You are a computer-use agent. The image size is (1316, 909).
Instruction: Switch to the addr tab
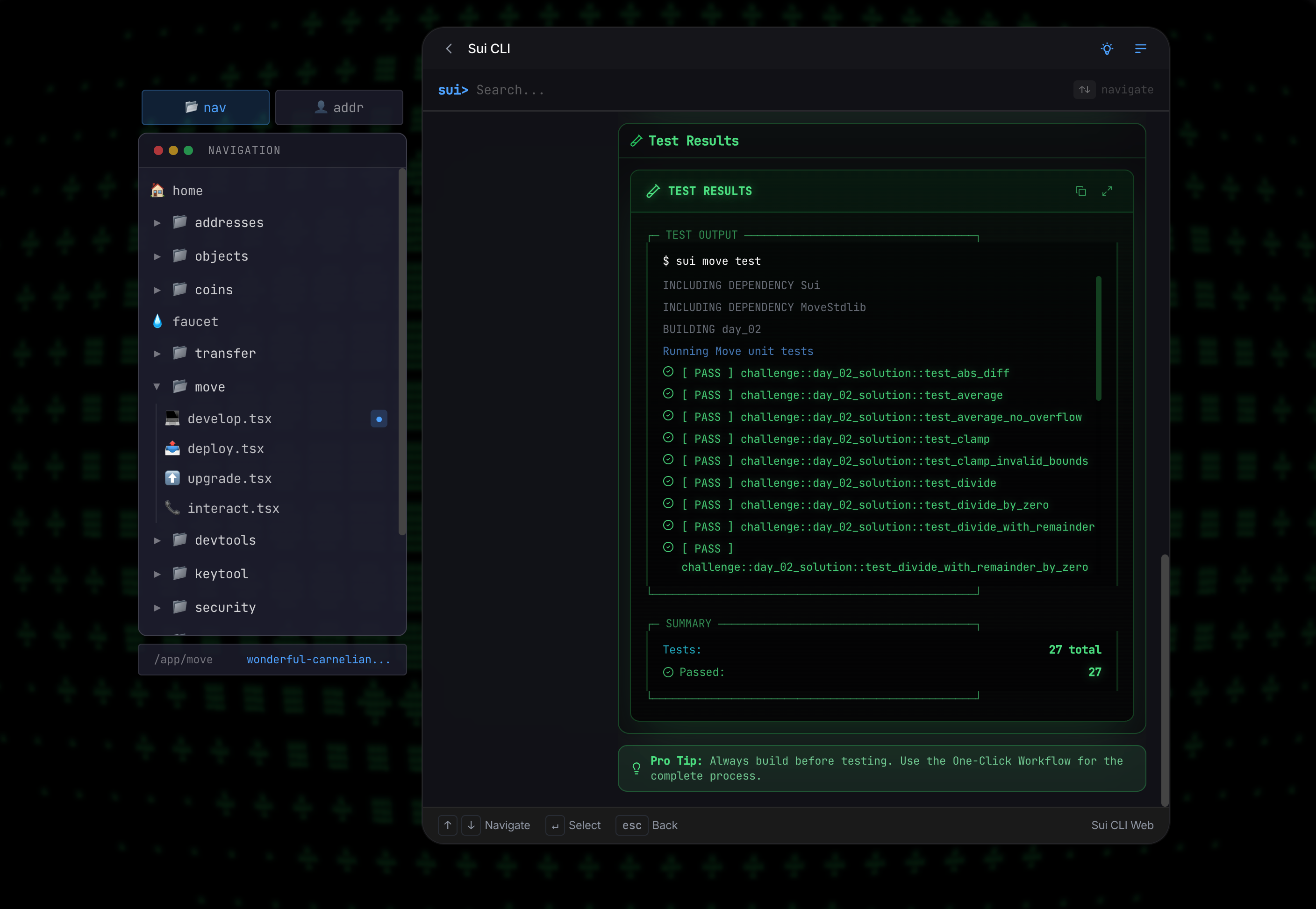[339, 107]
